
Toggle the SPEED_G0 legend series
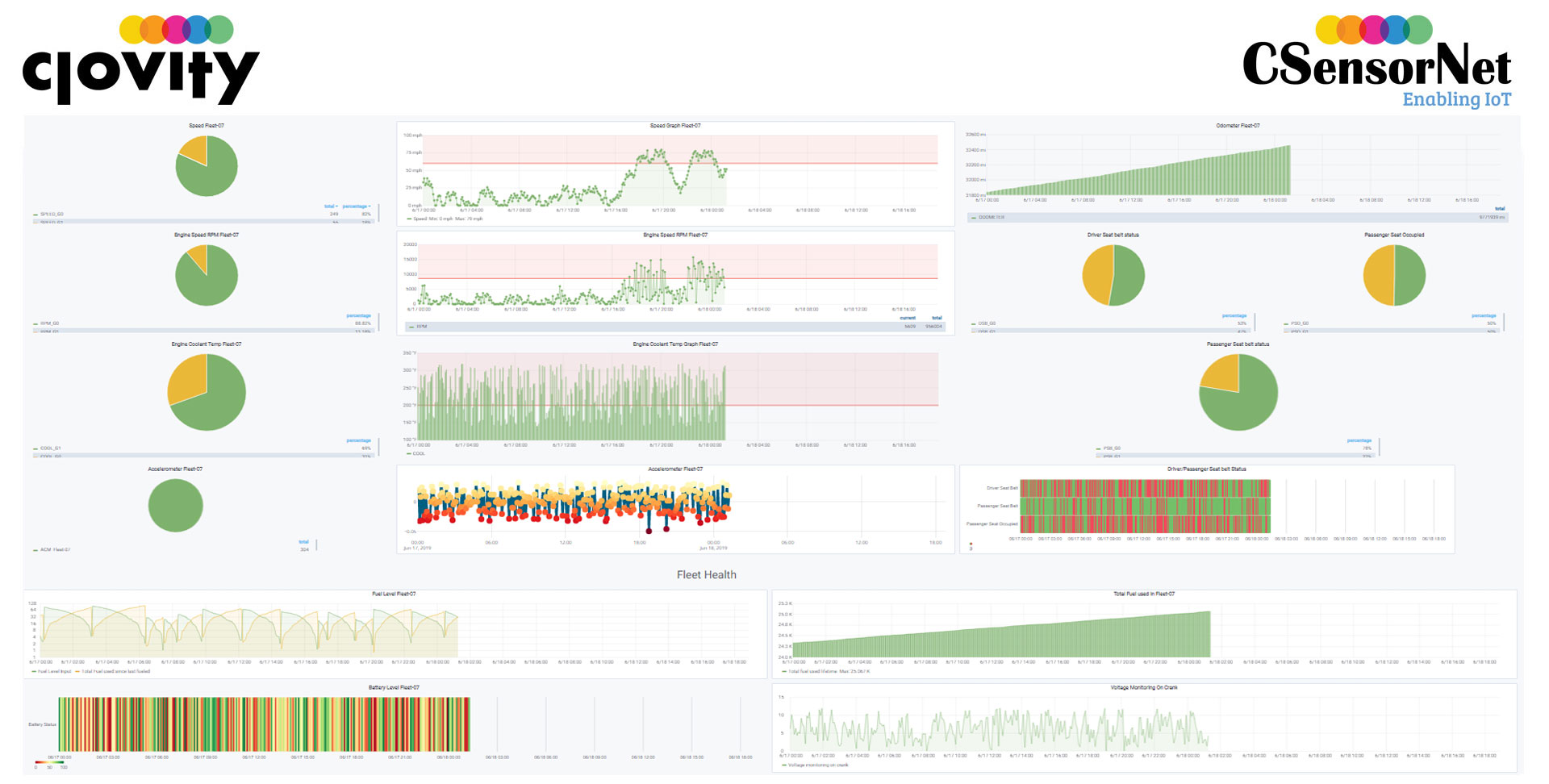(x=48, y=215)
